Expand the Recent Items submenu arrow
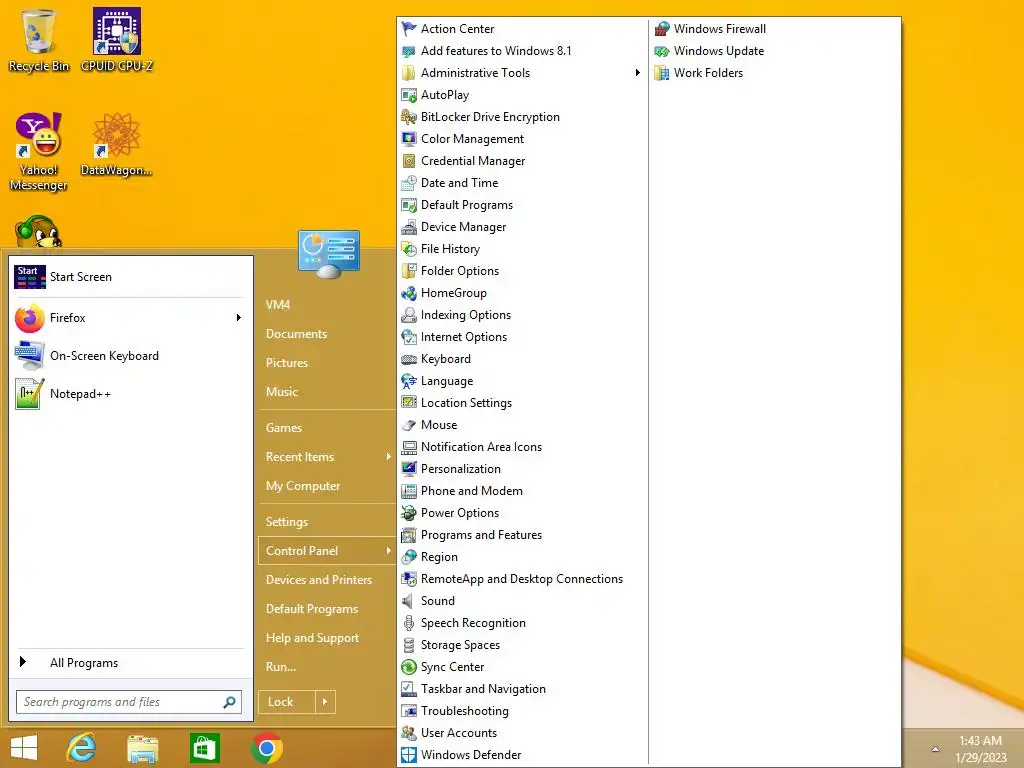 pyautogui.click(x=389, y=456)
